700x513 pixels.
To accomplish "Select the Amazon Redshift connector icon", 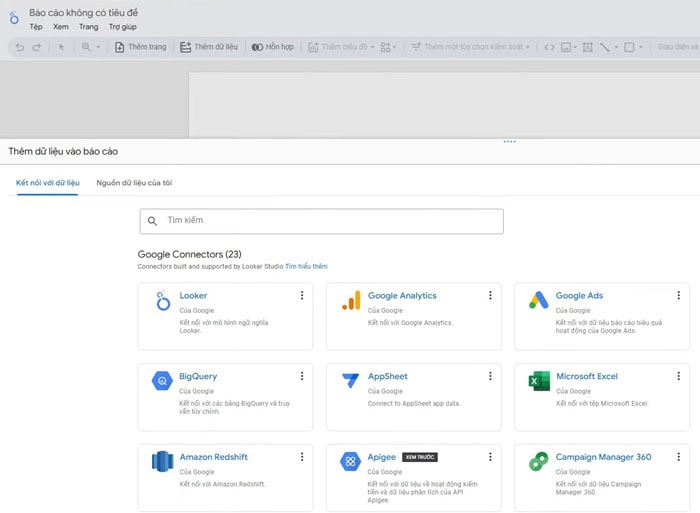I will [162, 461].
